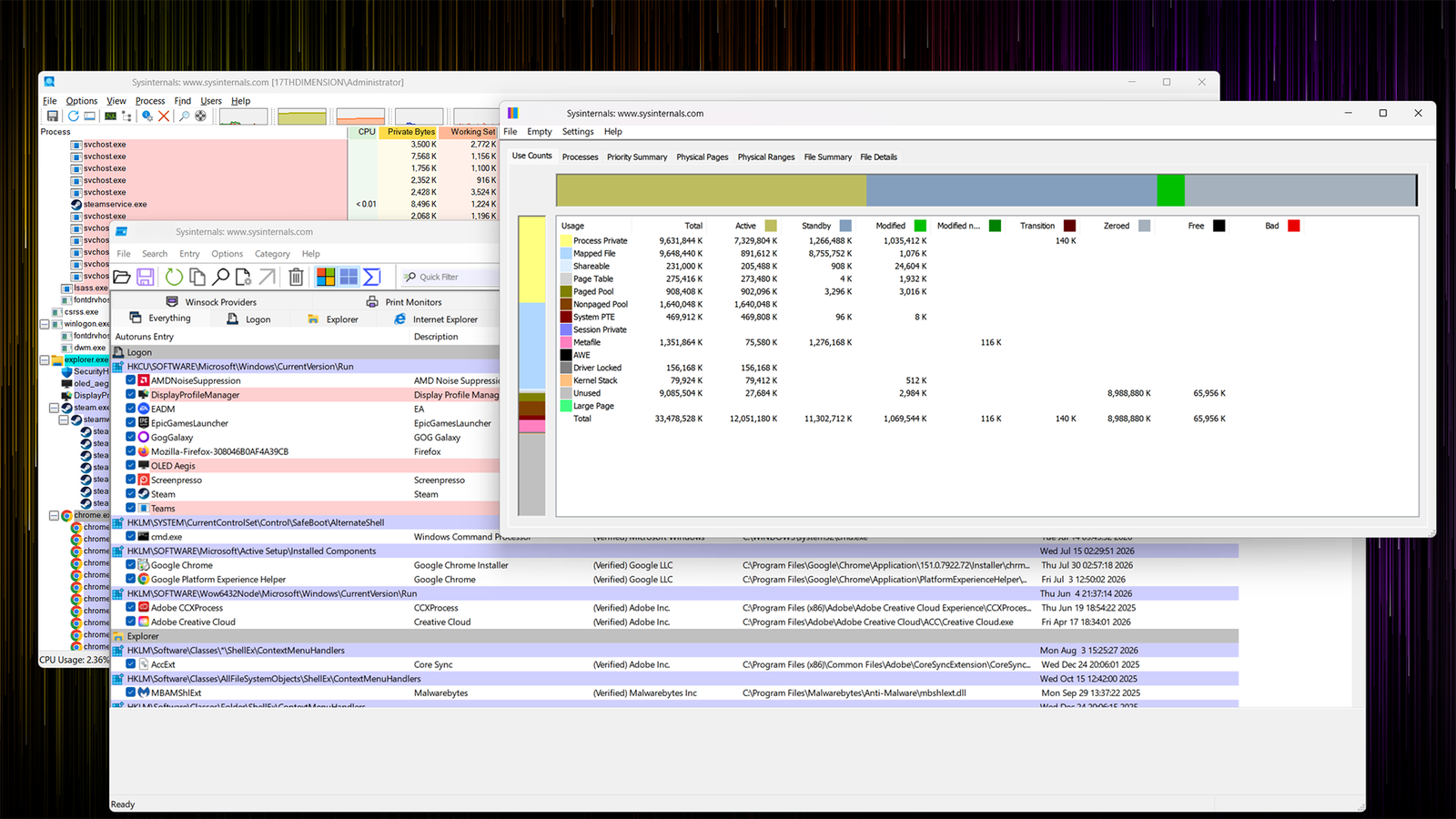Click the green Refresh icon in Autoruns toolbar
This screenshot has width=1456, height=819.
click(174, 277)
